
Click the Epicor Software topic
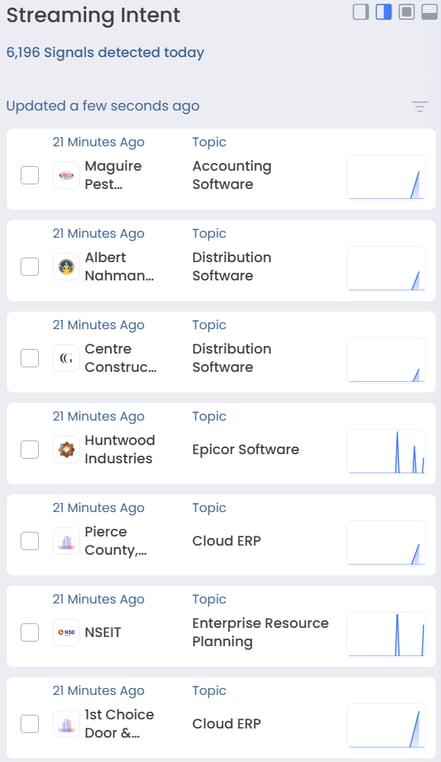(246, 450)
